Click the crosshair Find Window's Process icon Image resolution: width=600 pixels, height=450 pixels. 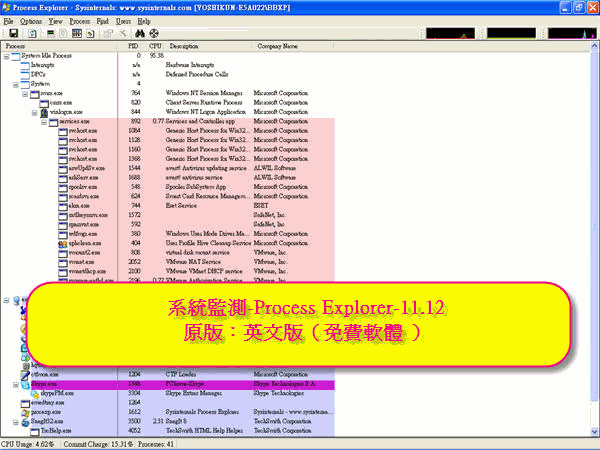153,33
